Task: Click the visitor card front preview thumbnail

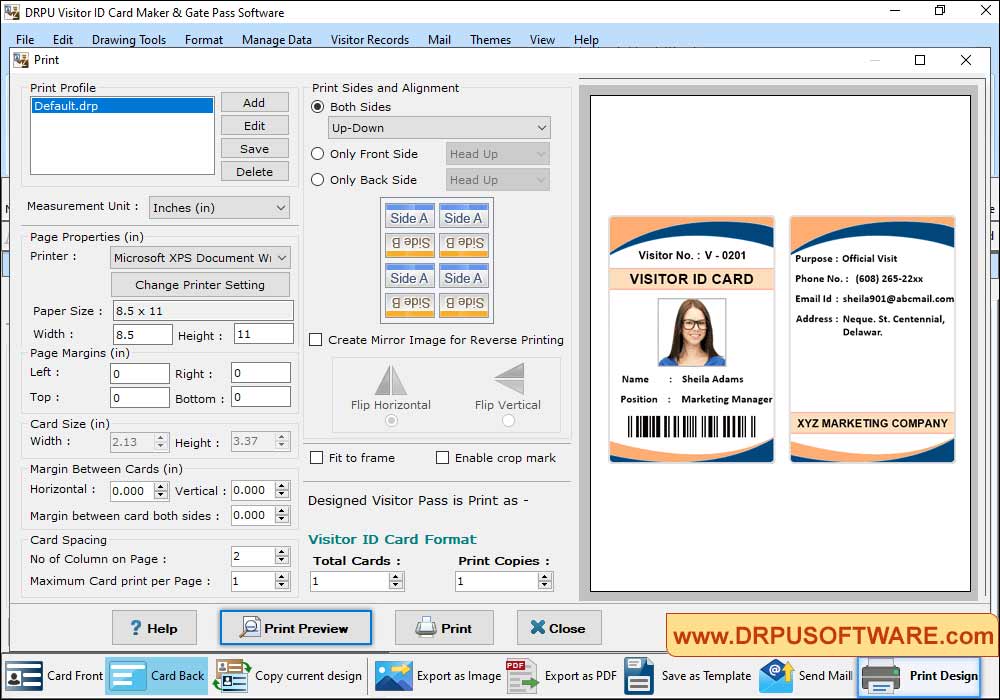Action: [x=691, y=339]
